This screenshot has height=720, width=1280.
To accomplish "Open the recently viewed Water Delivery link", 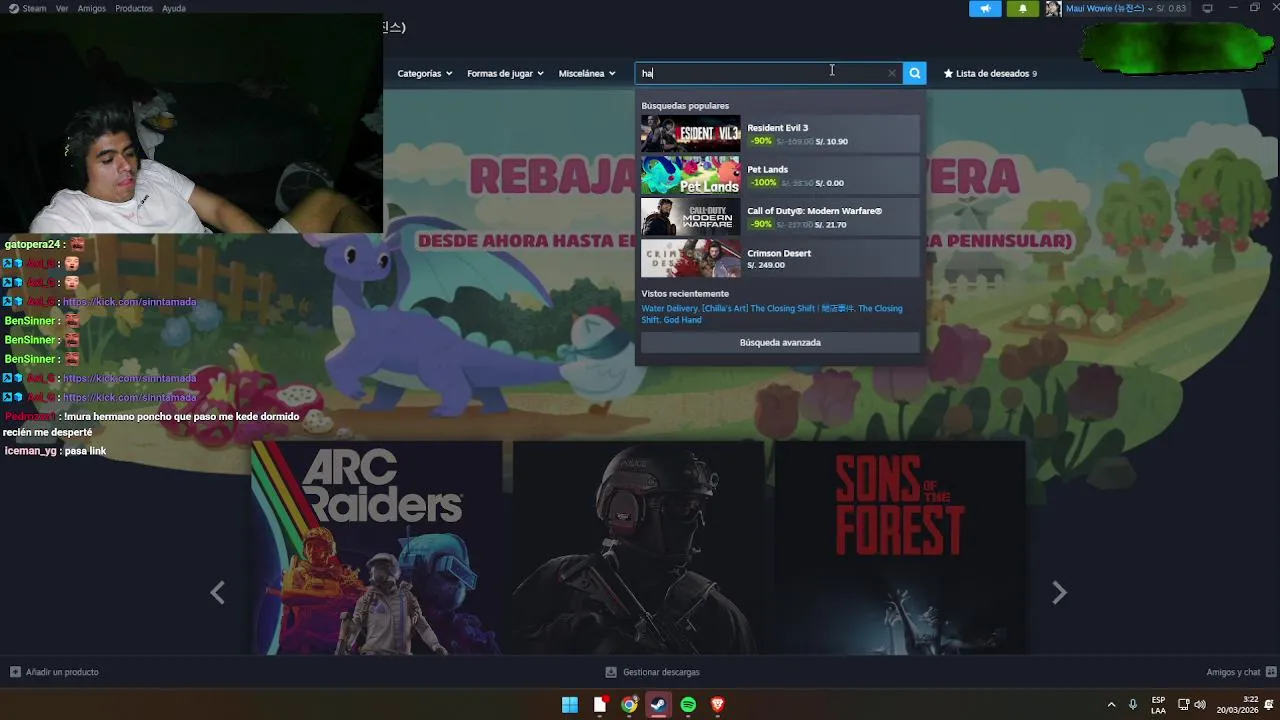I will click(x=670, y=309).
